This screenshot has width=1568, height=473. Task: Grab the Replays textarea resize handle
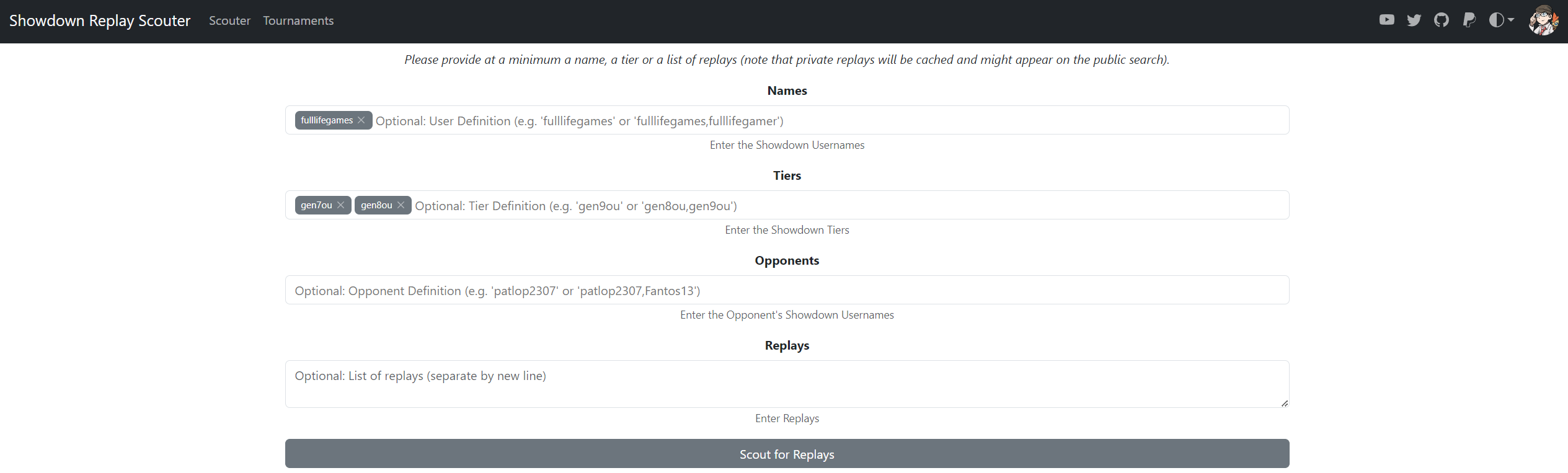click(x=1284, y=403)
